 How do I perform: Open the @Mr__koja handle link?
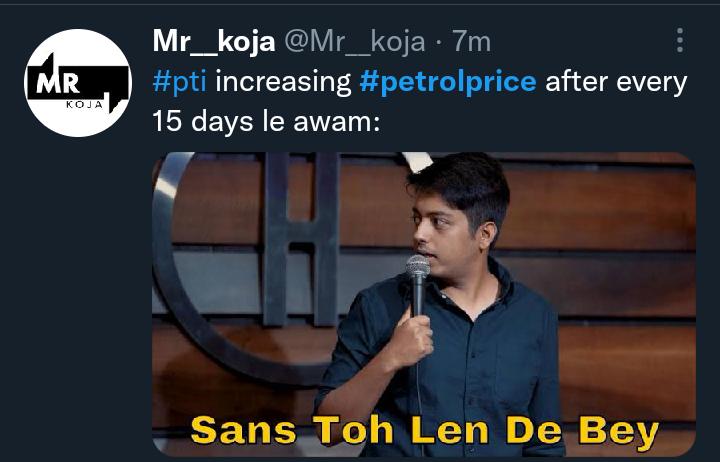(x=355, y=42)
